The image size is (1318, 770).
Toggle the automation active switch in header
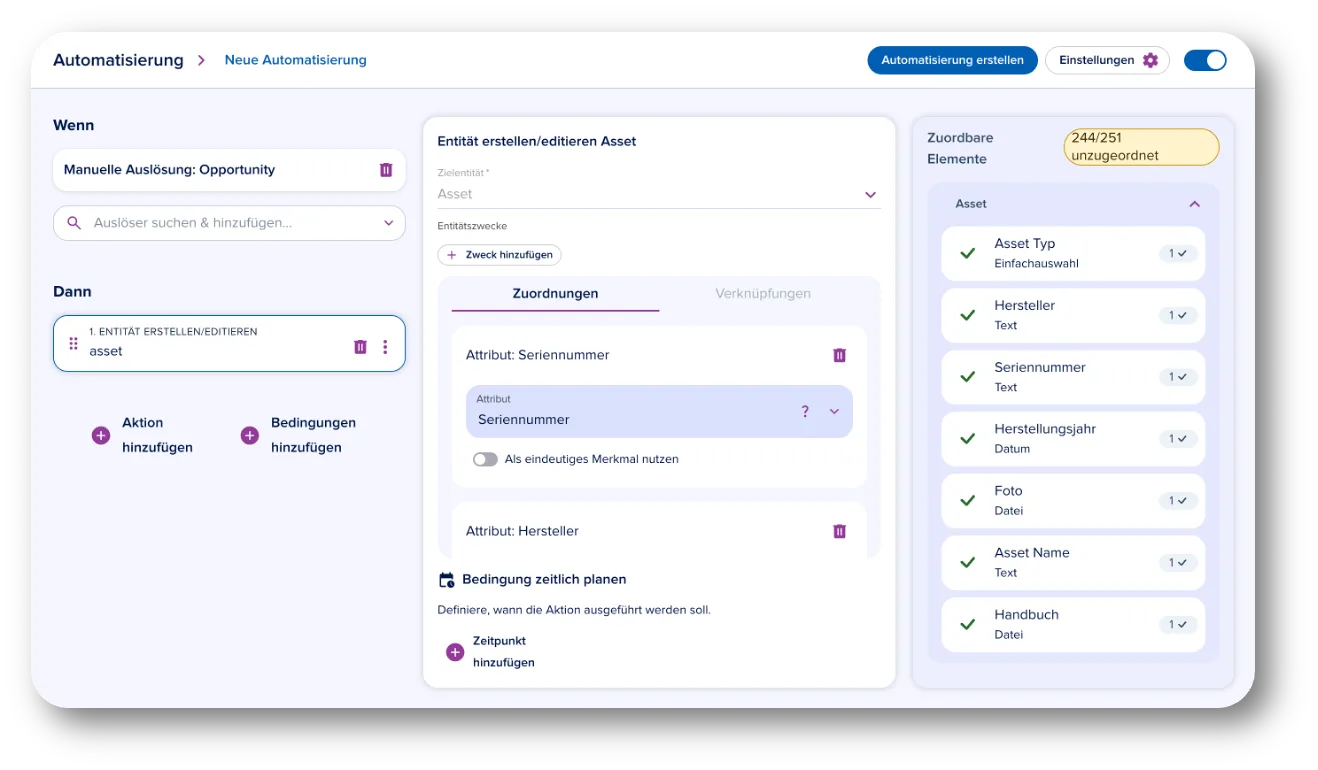tap(1205, 60)
